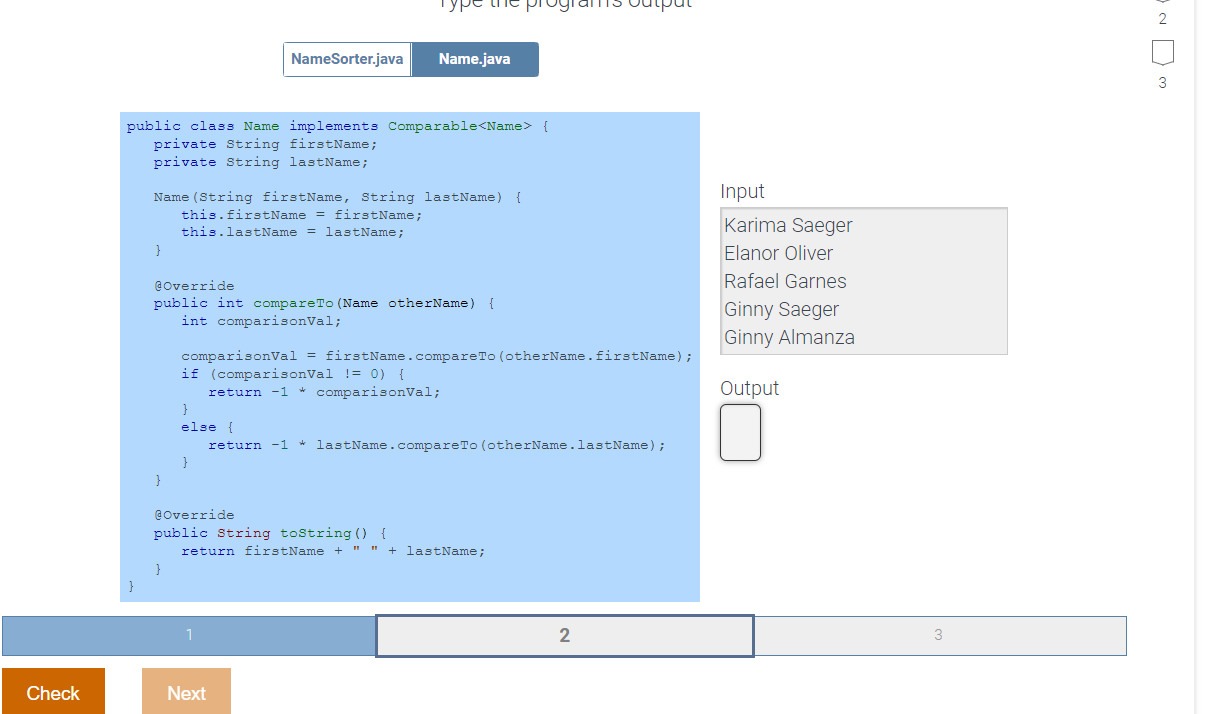Click the Output label

[x=749, y=388]
